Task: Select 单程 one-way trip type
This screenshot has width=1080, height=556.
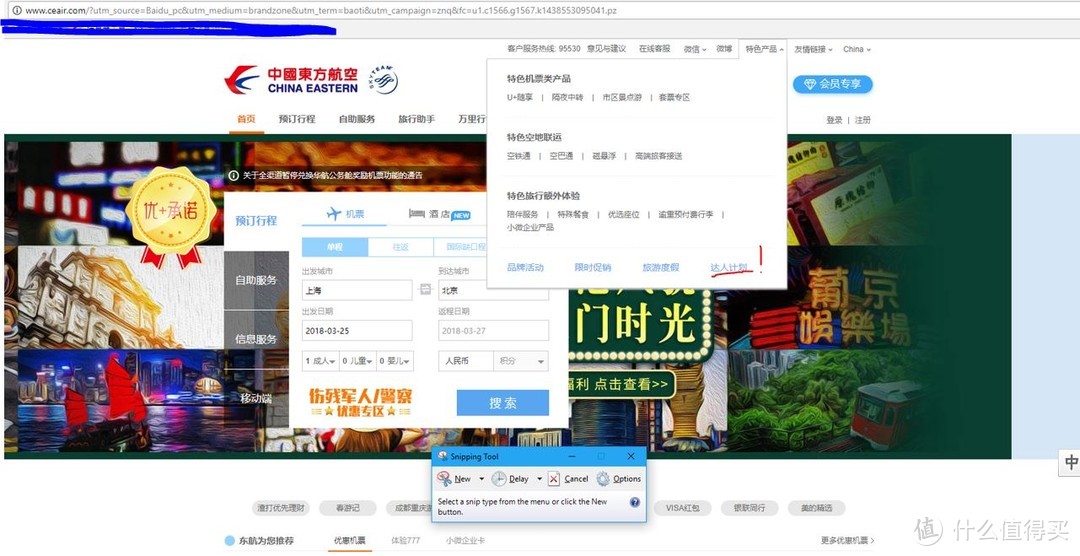Action: click(x=335, y=247)
